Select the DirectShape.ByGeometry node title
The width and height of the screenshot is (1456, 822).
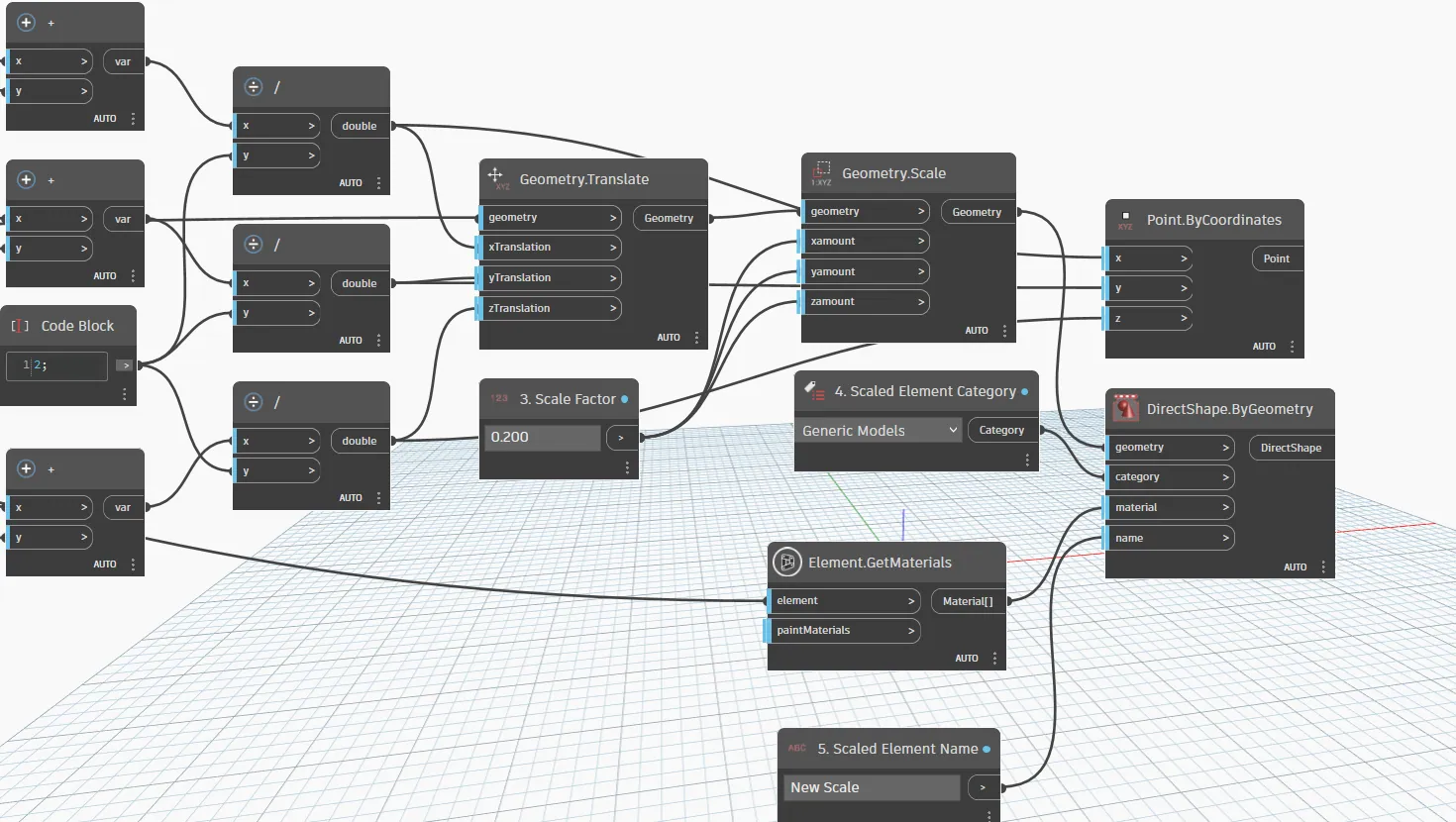(x=1230, y=409)
